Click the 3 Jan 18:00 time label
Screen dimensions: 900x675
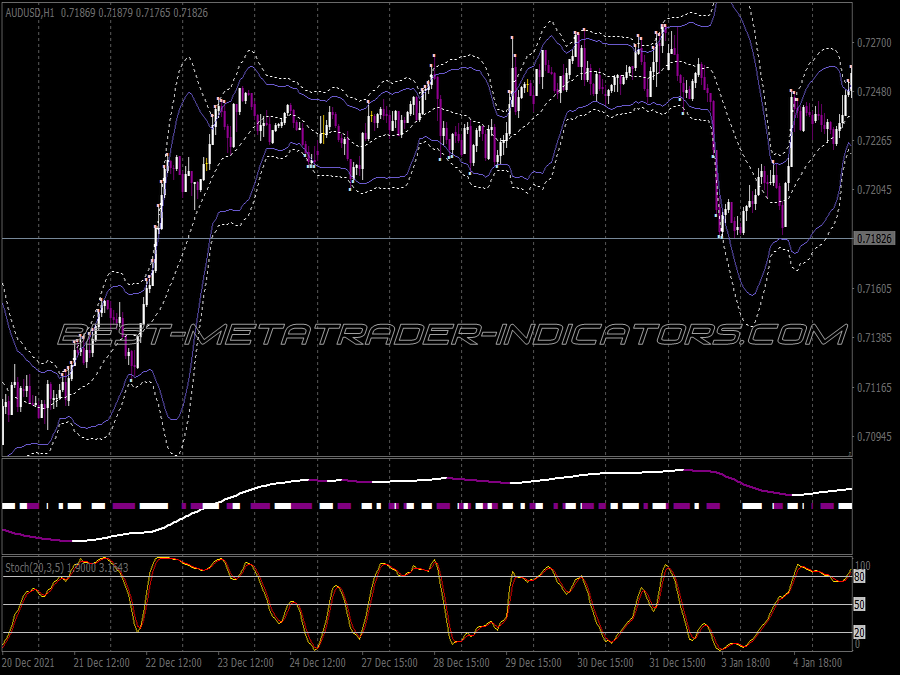745,663
